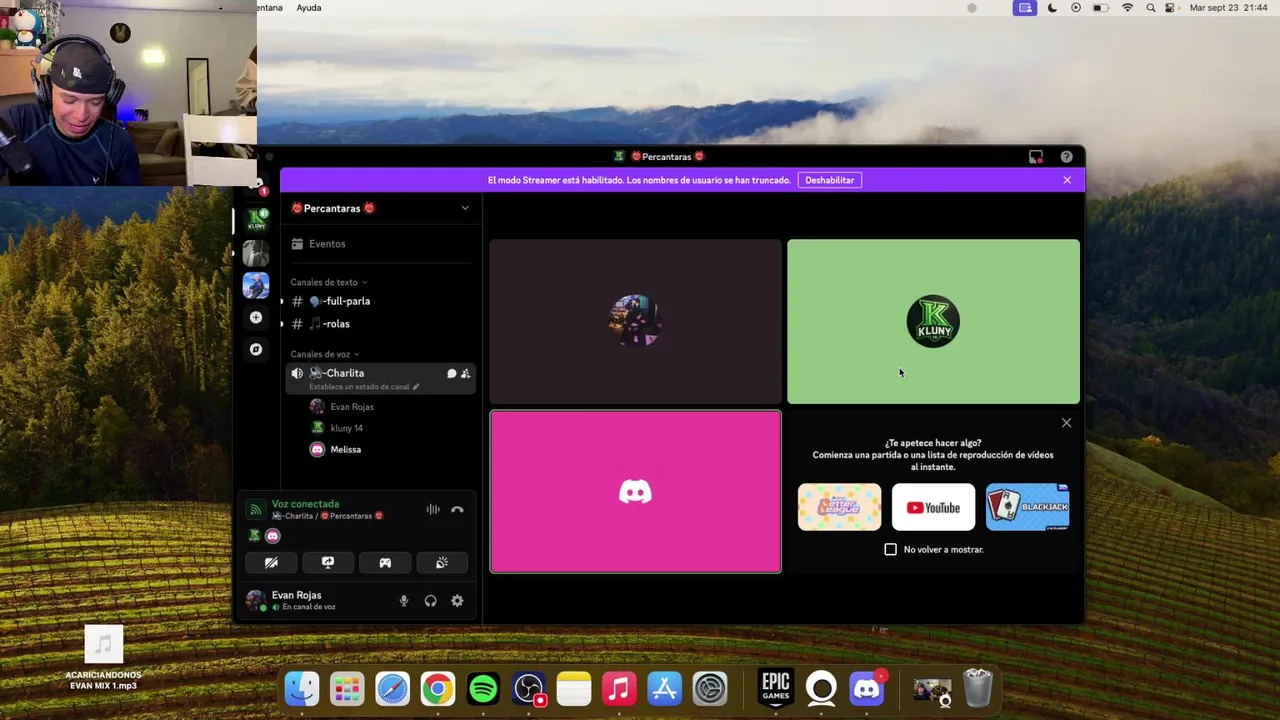The image size is (1280, 720).
Task: Open the Ayuda menu in the menu bar
Action: [x=309, y=8]
